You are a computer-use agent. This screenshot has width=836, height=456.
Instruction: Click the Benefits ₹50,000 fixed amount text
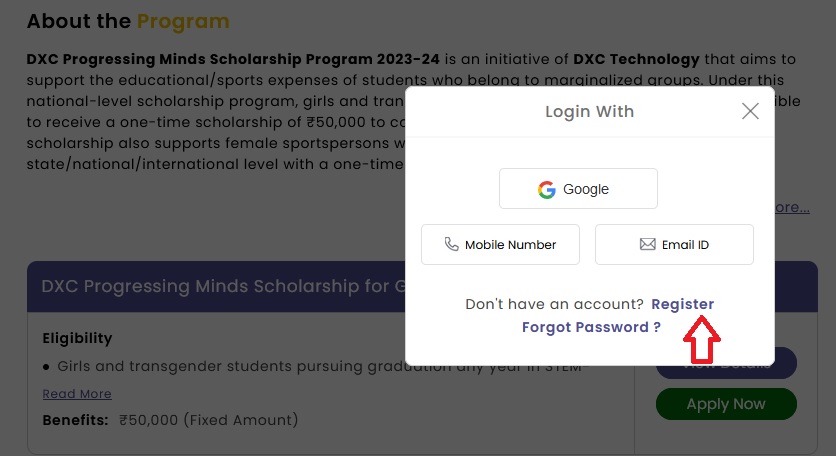coord(170,420)
